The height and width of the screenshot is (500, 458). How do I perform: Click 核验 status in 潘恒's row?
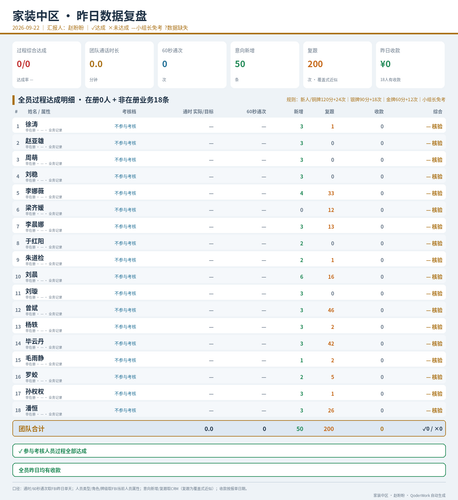(x=434, y=411)
